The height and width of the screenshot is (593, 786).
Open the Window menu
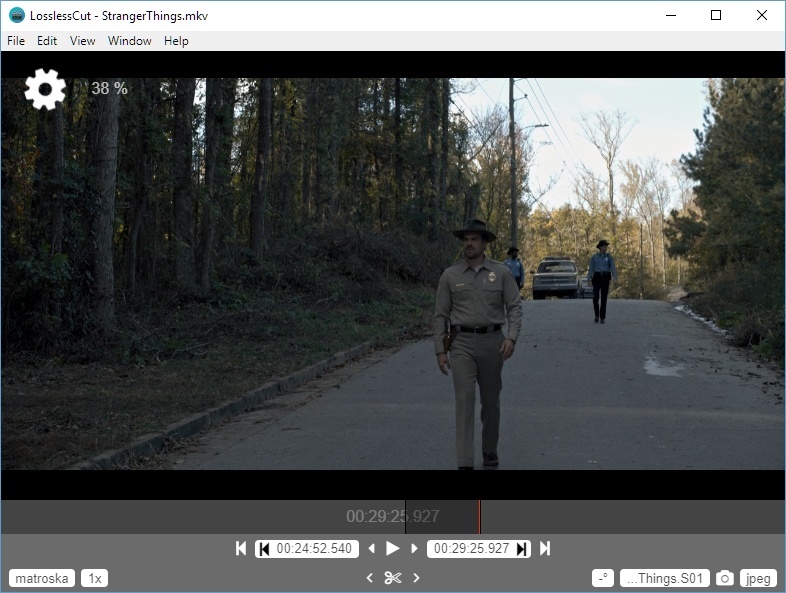pos(130,41)
